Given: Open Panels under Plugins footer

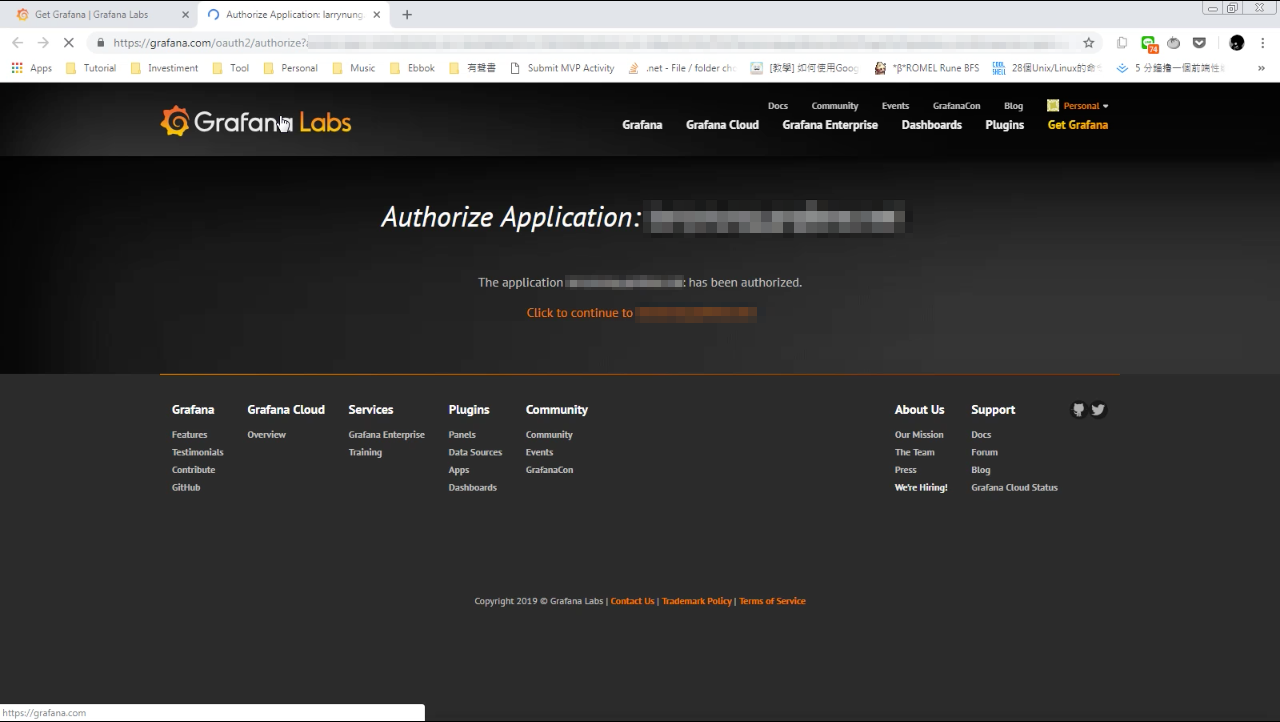Looking at the screenshot, I should coord(462,435).
